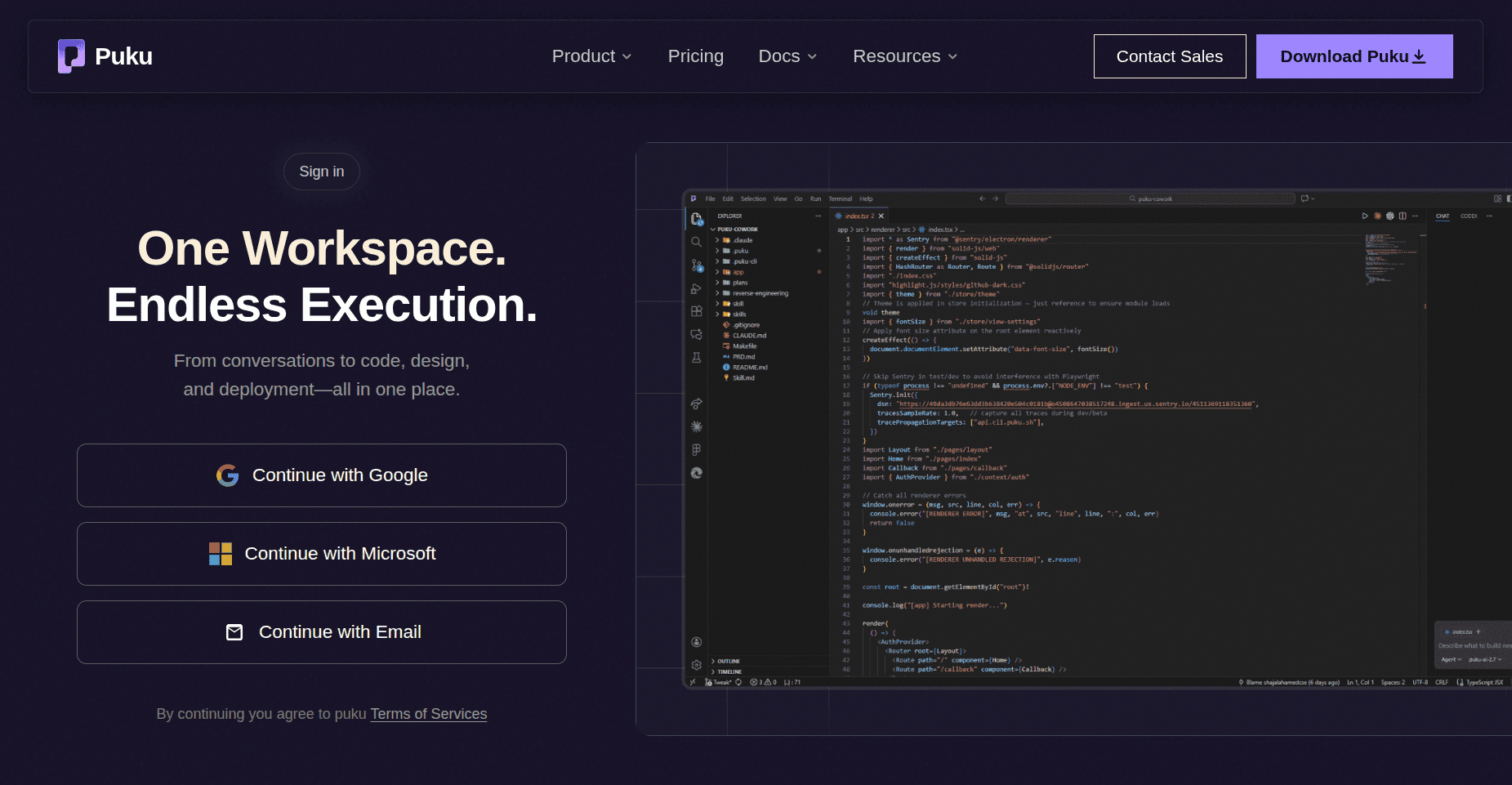Open Extensions in the editor activity bar
1512x785 pixels.
697,311
